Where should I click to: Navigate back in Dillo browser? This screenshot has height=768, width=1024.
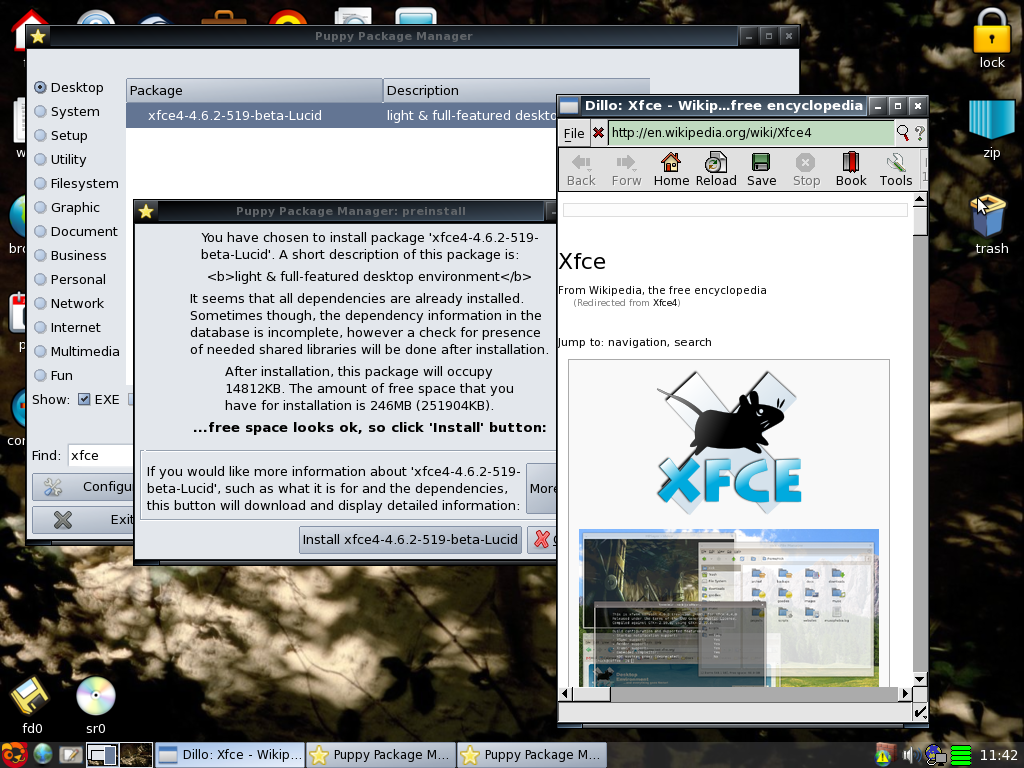click(580, 169)
